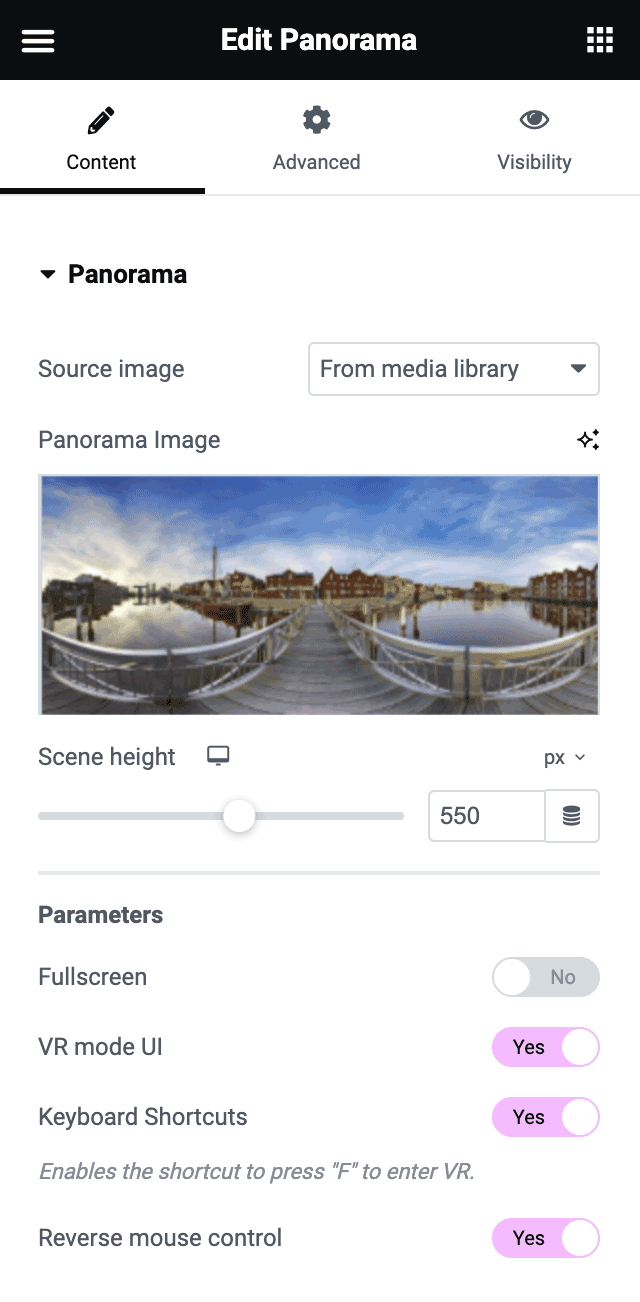Collapse the Panorama section

click(x=48, y=274)
